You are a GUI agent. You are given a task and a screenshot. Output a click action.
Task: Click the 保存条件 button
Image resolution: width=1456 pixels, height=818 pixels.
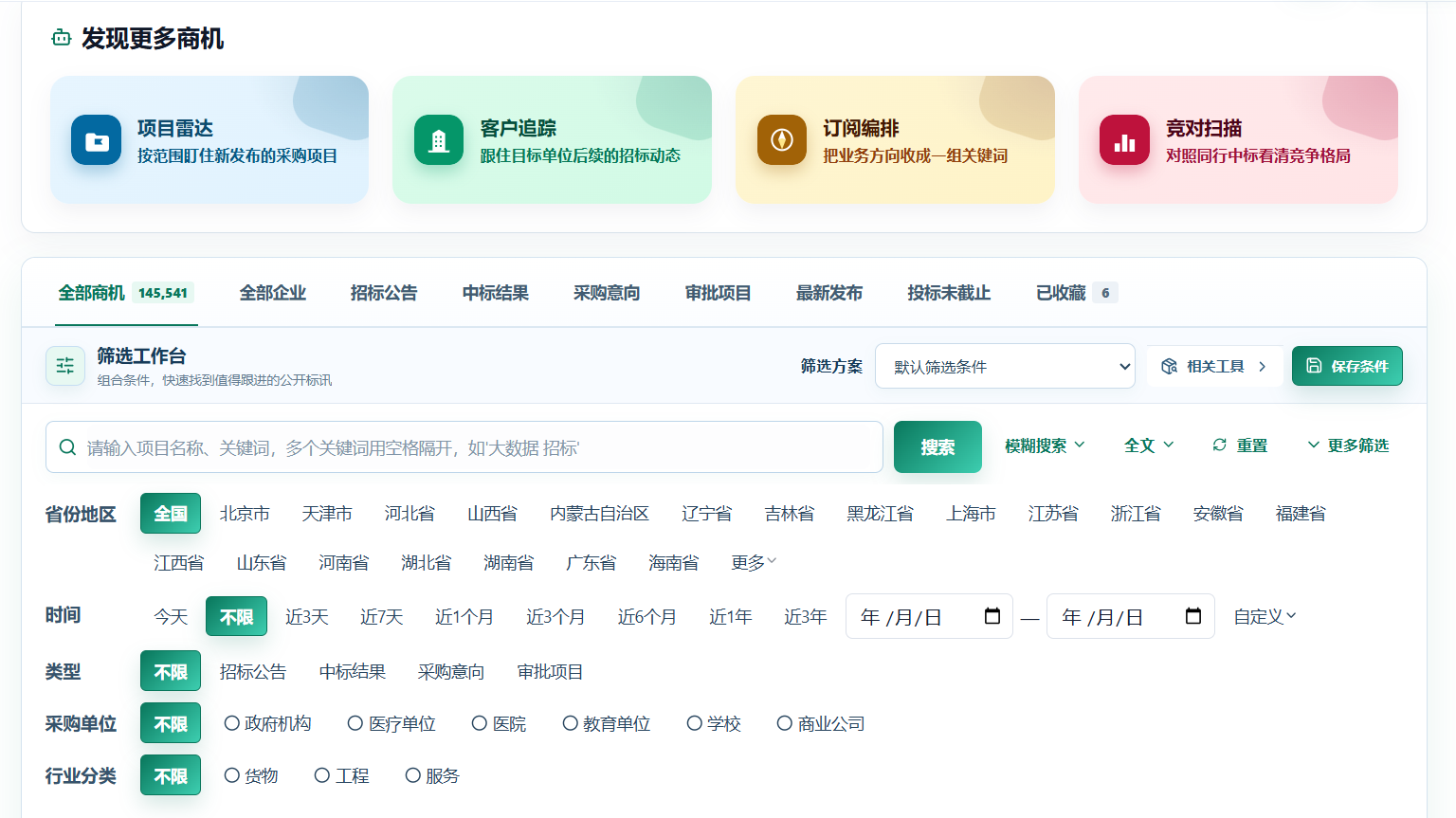click(x=1347, y=366)
